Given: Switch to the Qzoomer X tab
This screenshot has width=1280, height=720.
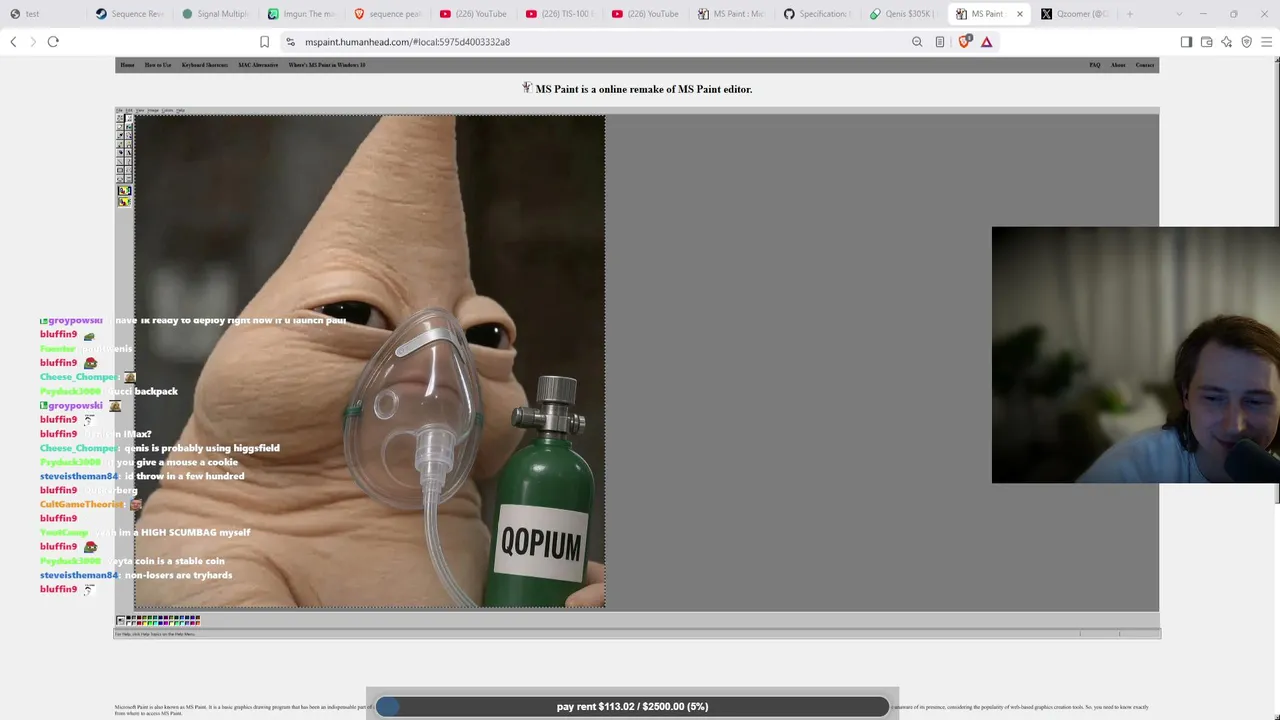Looking at the screenshot, I should pos(1075,14).
